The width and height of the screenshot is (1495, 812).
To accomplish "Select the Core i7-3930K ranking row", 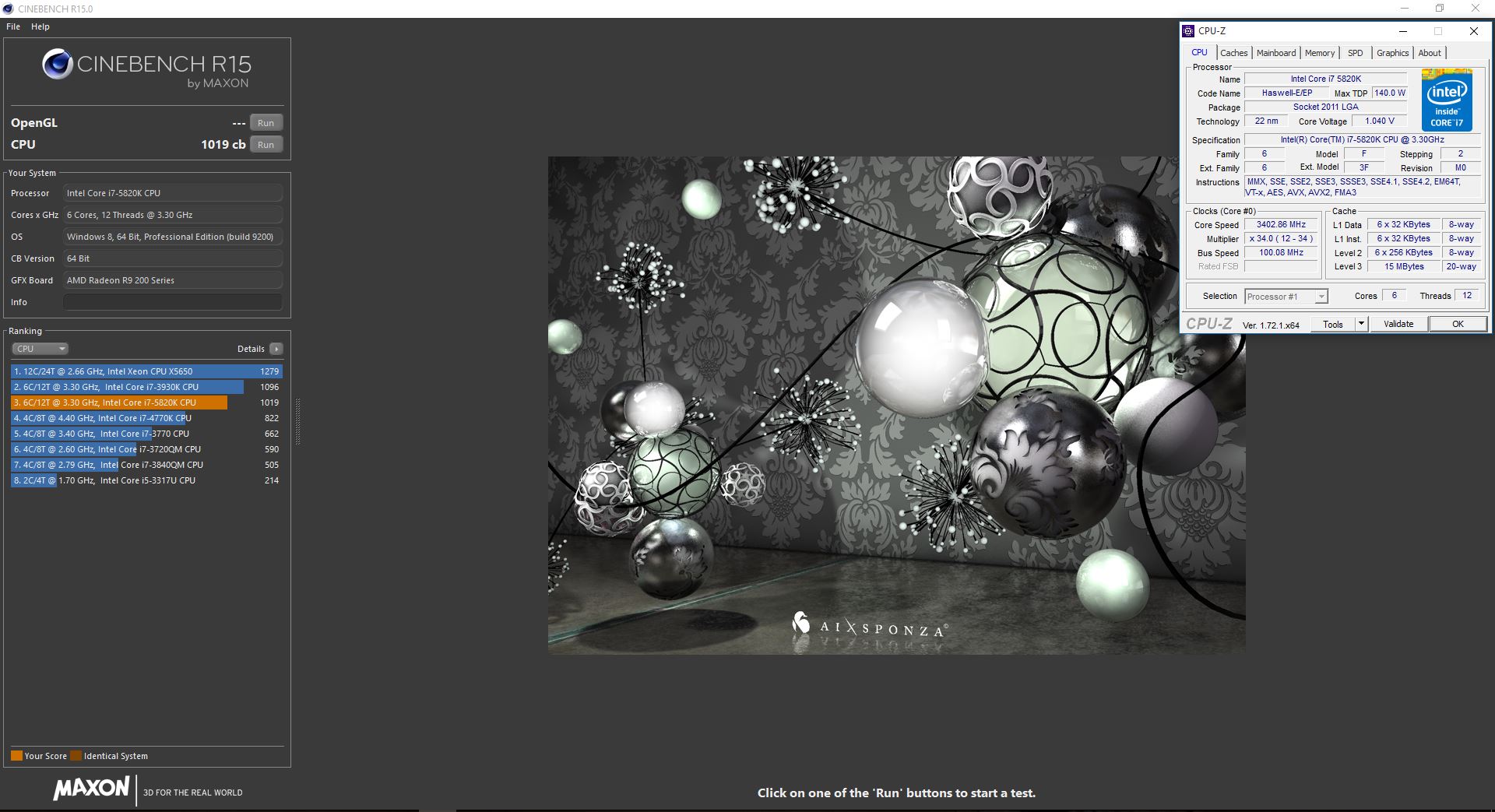I will click(x=146, y=387).
